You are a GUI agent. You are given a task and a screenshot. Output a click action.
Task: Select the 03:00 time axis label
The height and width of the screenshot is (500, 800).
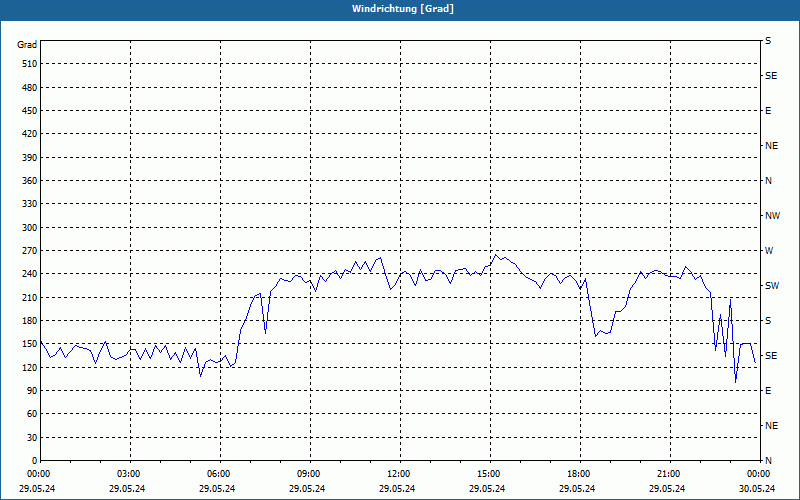pos(129,474)
